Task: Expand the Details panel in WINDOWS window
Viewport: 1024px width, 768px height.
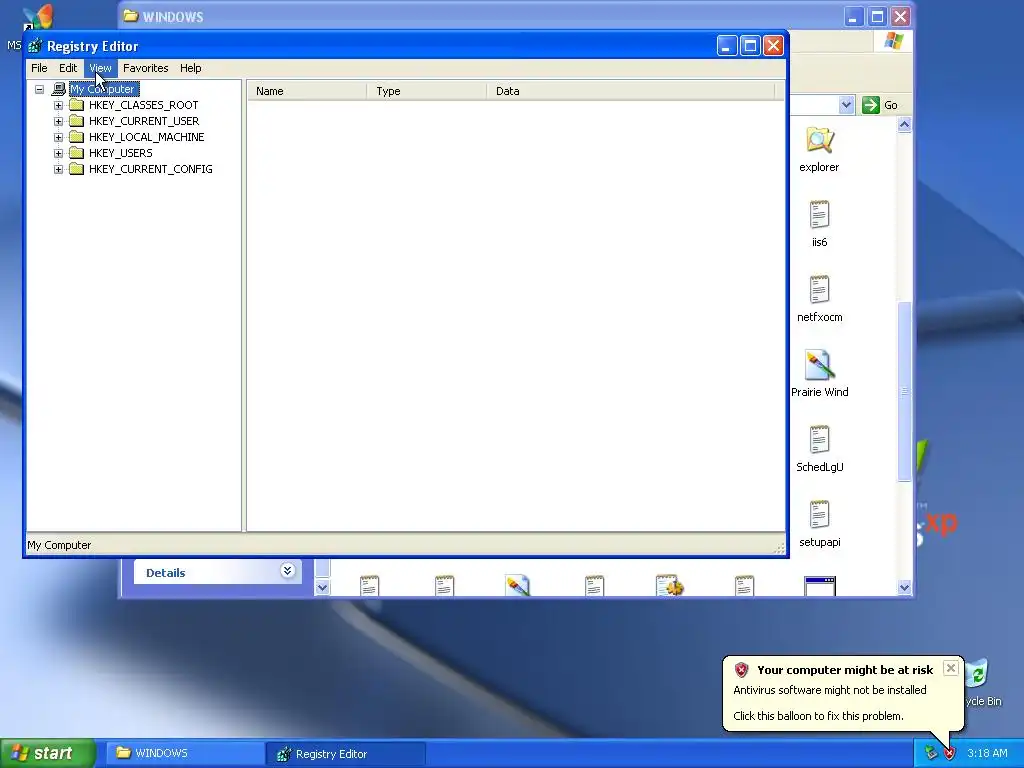Action: point(287,571)
